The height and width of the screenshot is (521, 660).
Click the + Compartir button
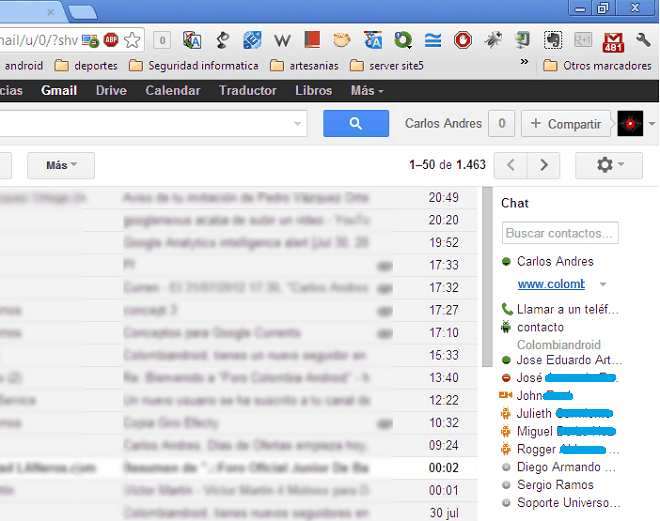coord(566,124)
